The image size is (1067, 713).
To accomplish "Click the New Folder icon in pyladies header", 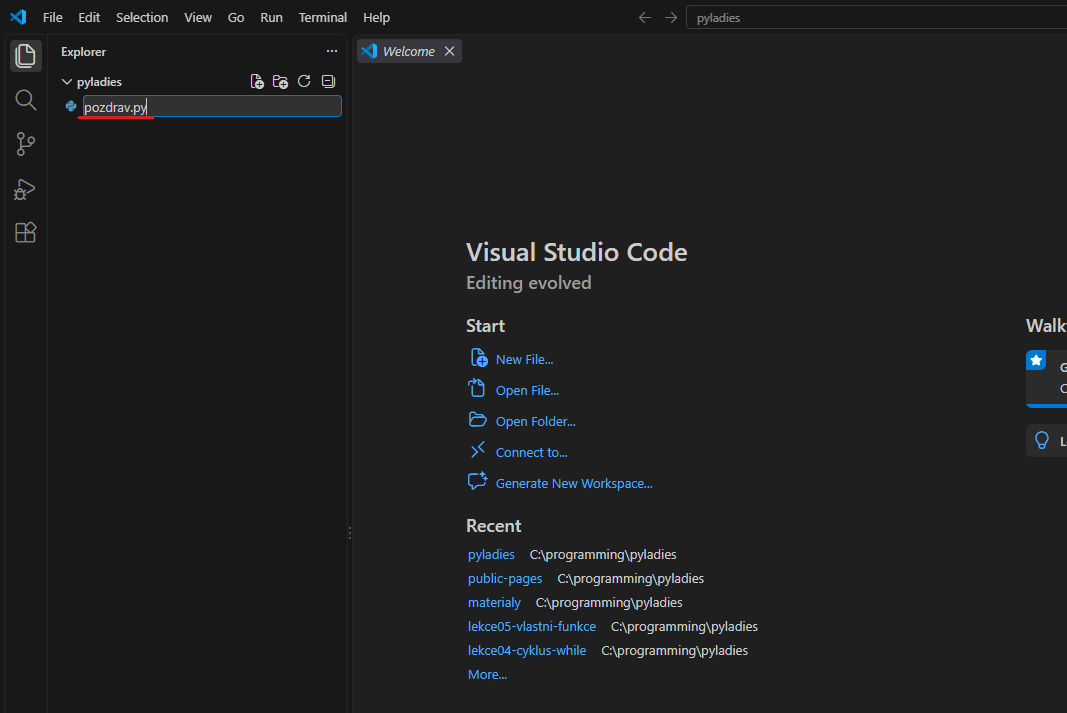I will pos(280,82).
